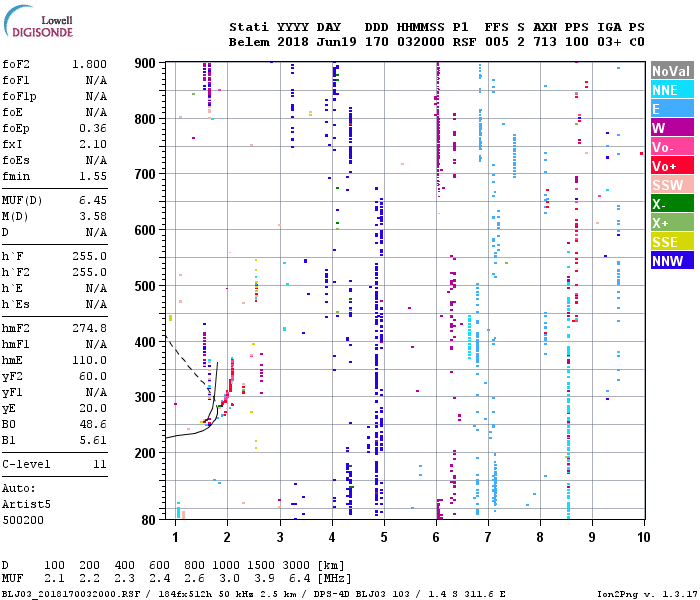Select the W purple legend swatch
The image size is (700, 600).
point(672,128)
